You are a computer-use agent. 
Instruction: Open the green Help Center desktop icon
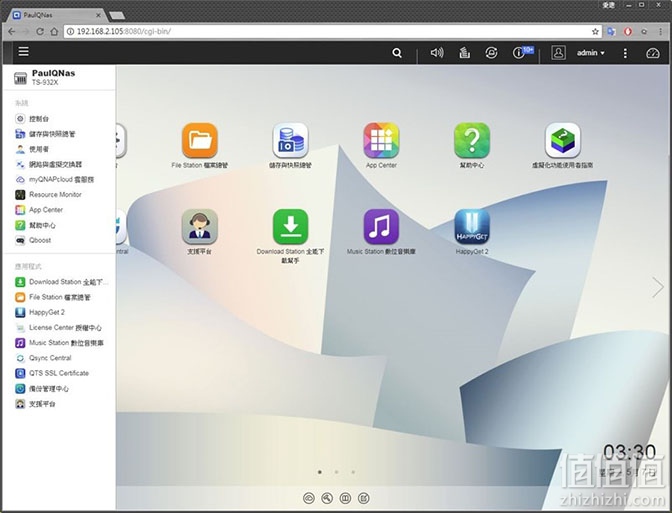tap(472, 141)
